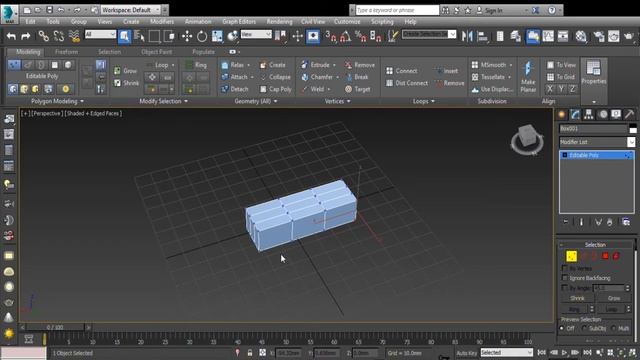
Task: Click the Box001 object name field
Action: coord(593,129)
